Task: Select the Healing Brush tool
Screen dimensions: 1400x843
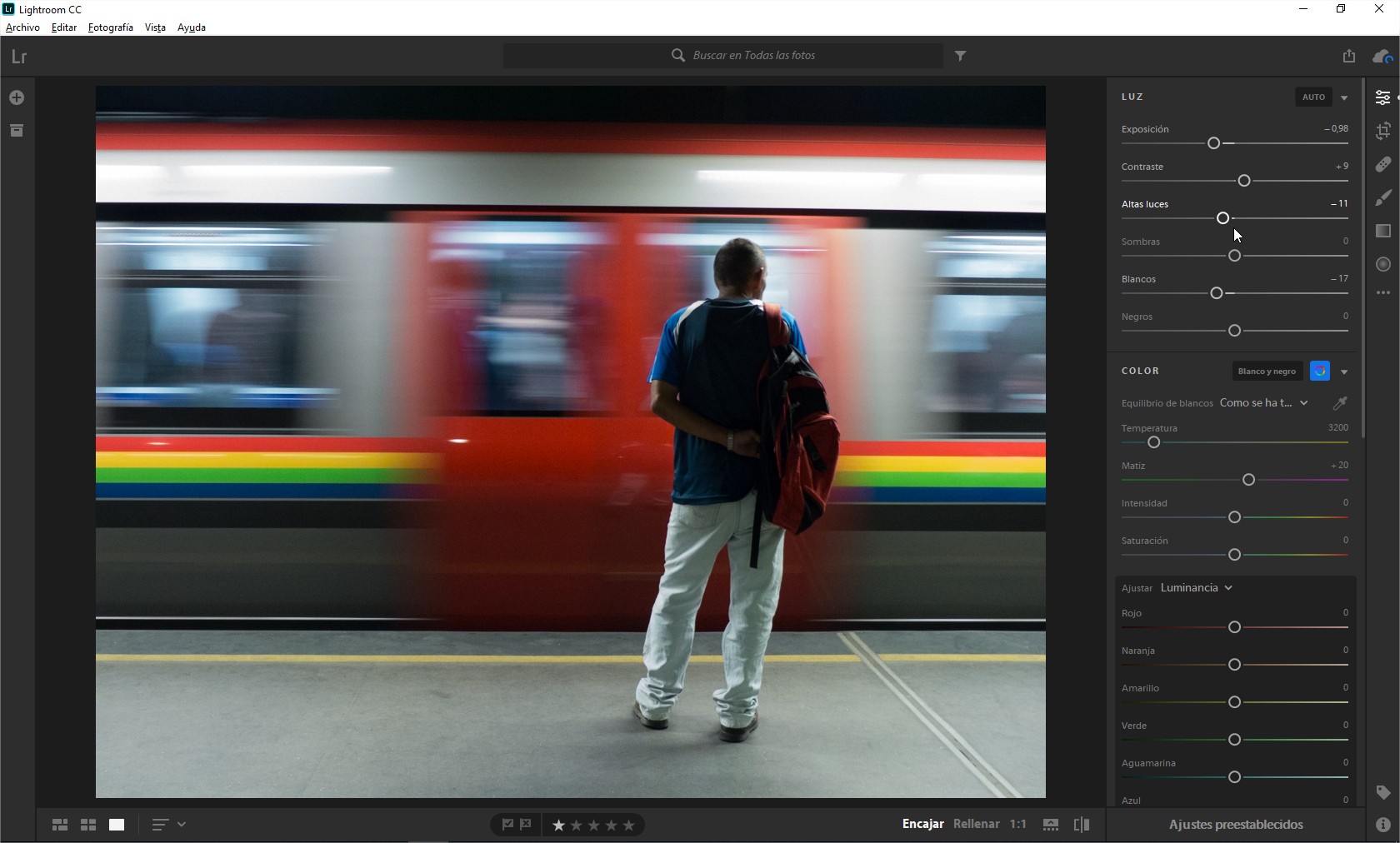Action: coord(1383,164)
